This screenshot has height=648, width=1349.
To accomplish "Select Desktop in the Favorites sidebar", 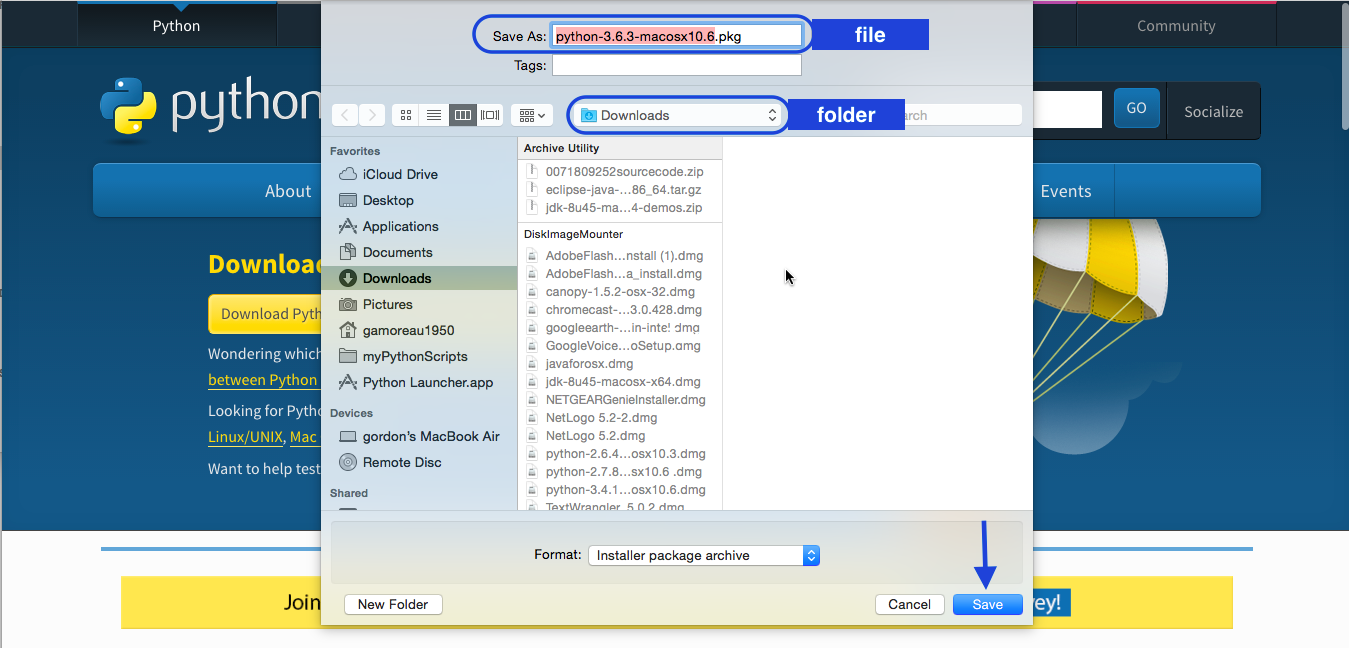I will point(419,200).
